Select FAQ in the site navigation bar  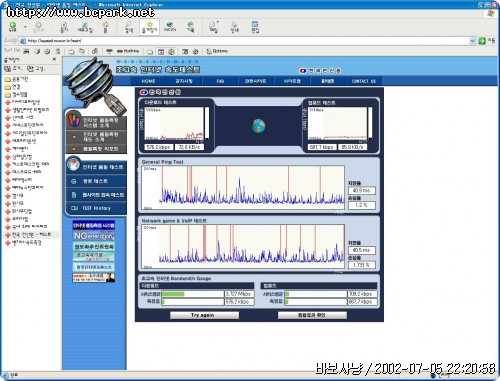point(220,81)
